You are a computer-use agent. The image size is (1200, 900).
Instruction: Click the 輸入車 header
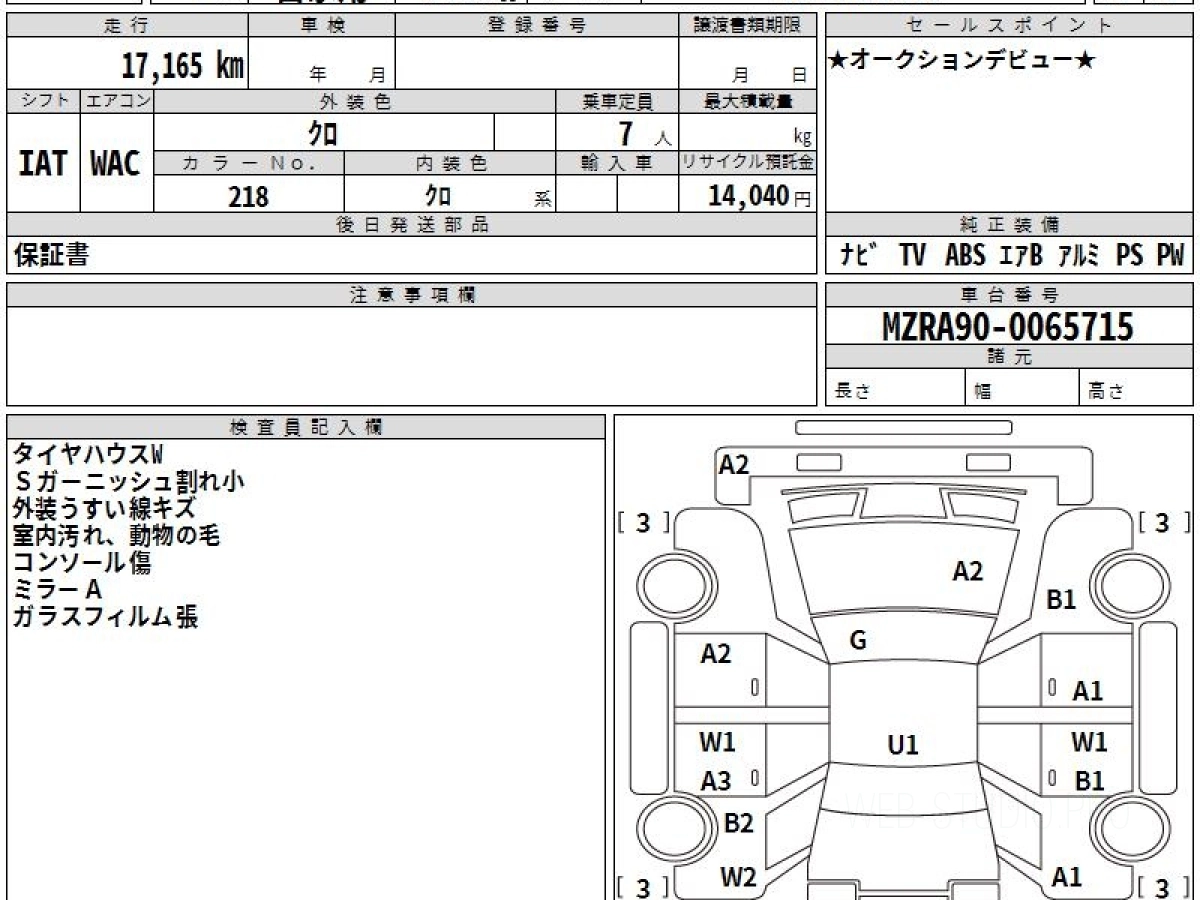(617, 163)
